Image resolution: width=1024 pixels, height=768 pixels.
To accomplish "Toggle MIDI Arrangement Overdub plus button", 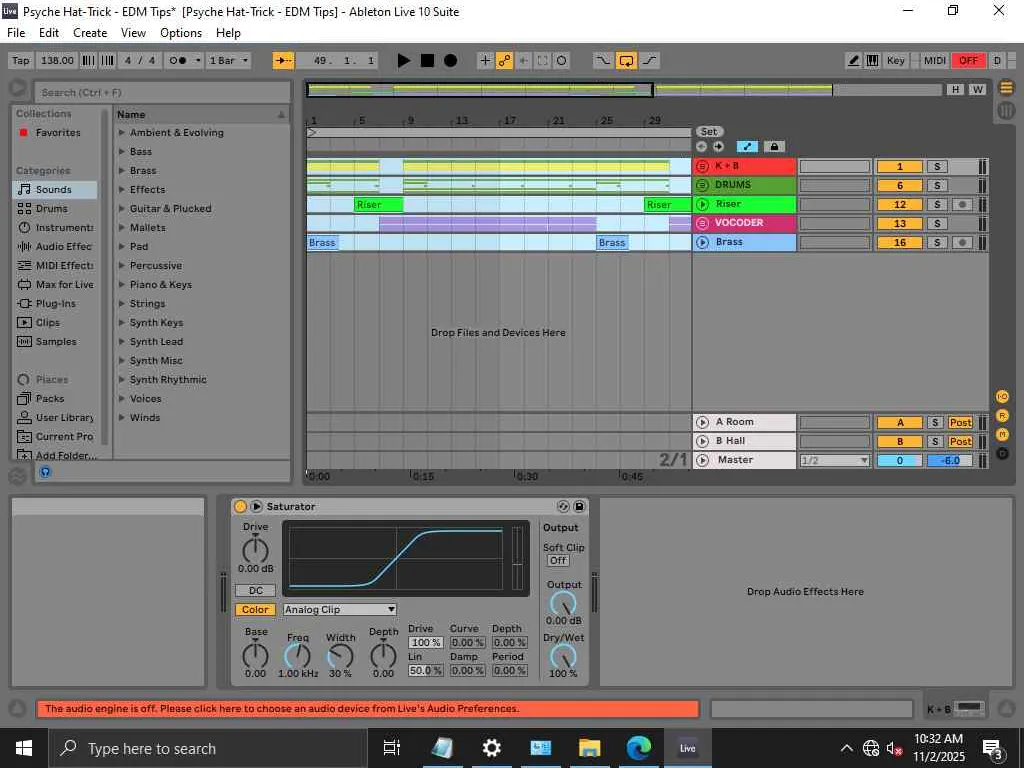I will click(x=485, y=61).
